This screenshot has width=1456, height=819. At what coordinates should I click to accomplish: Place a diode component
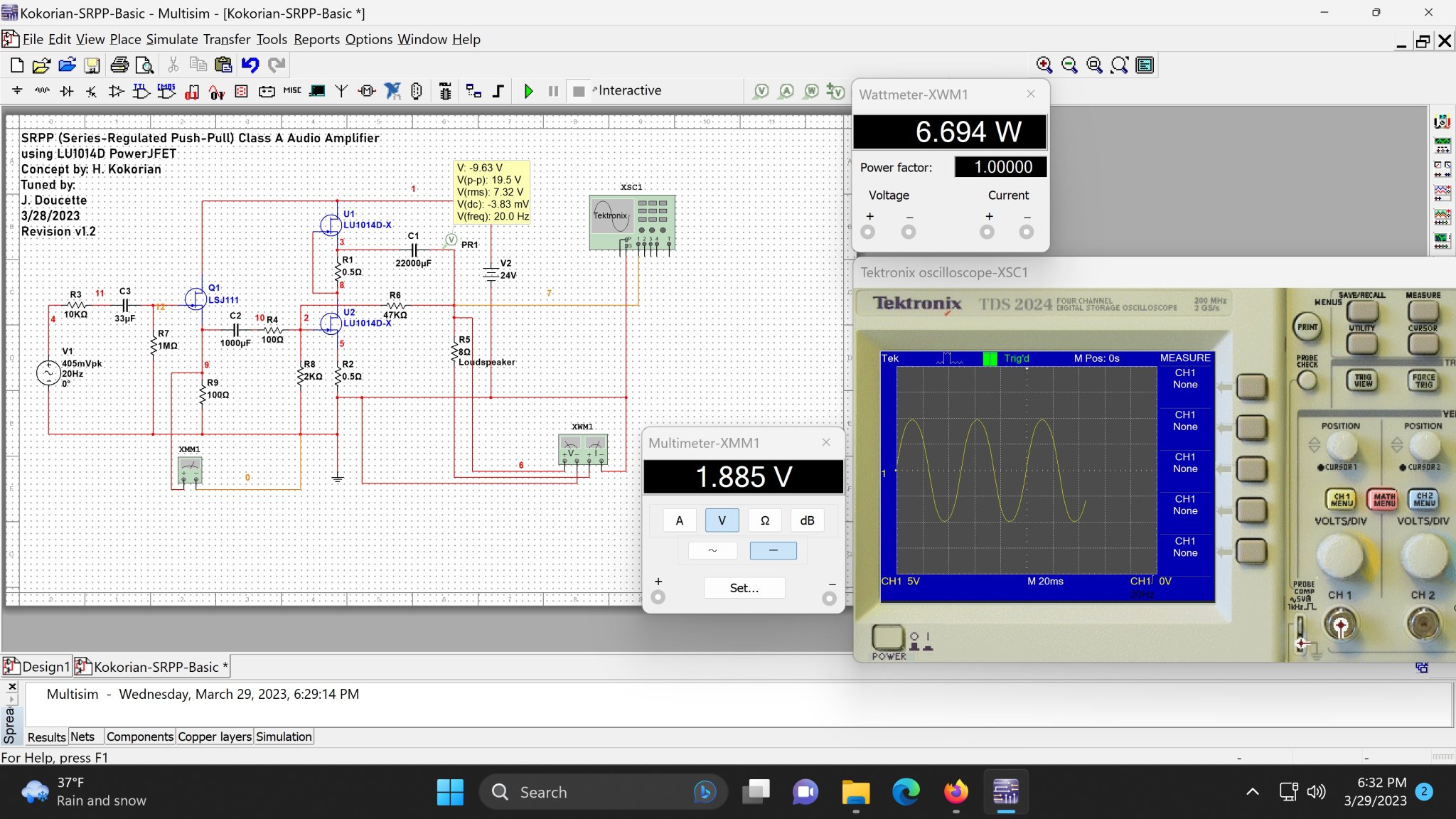[67, 91]
